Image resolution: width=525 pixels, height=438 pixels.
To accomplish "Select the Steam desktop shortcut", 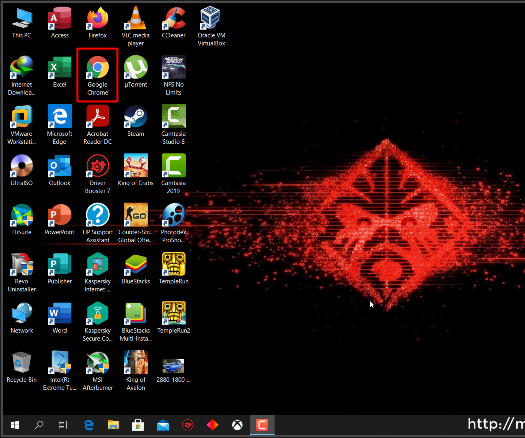I will coord(136,121).
